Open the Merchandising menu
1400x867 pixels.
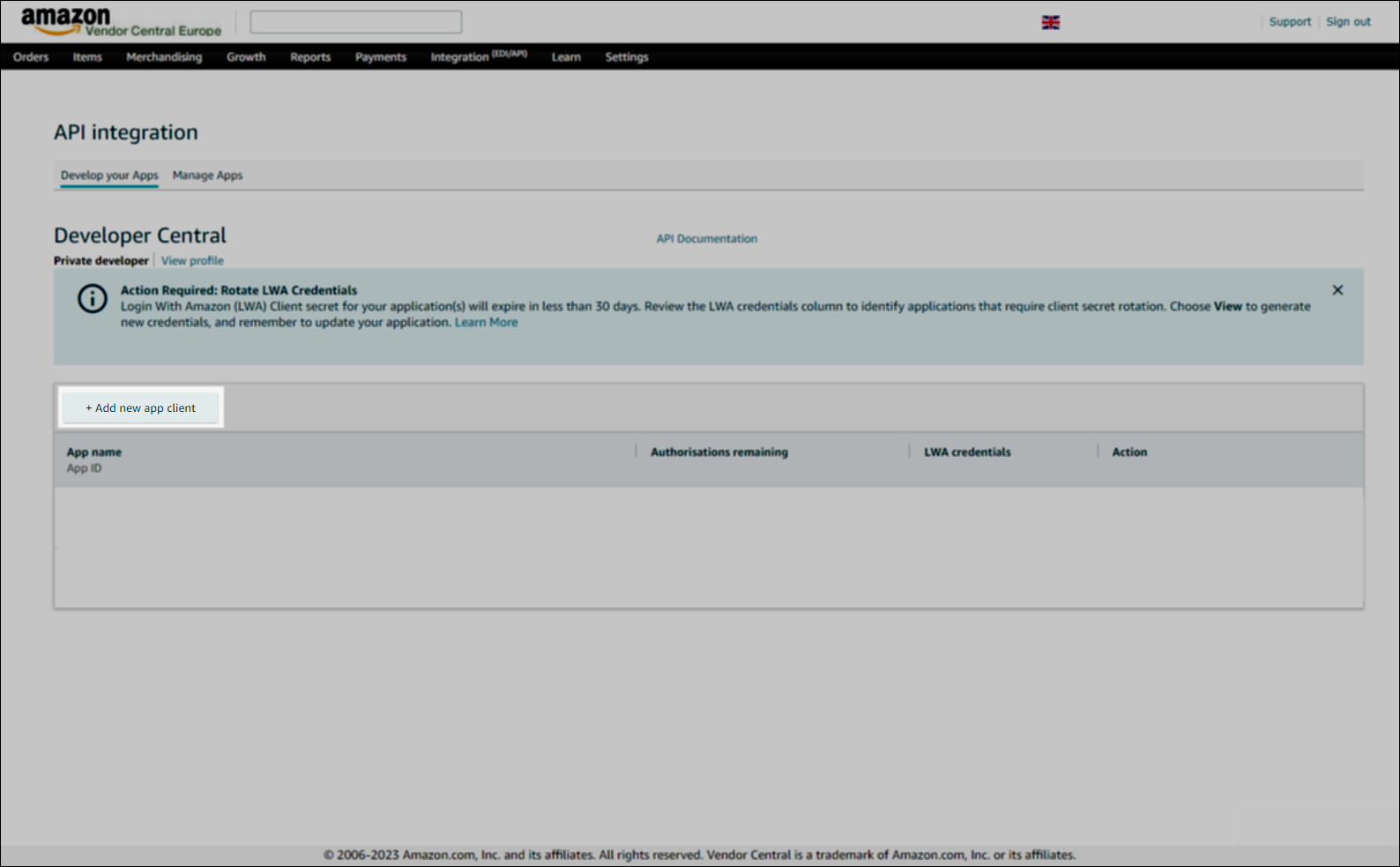click(164, 57)
